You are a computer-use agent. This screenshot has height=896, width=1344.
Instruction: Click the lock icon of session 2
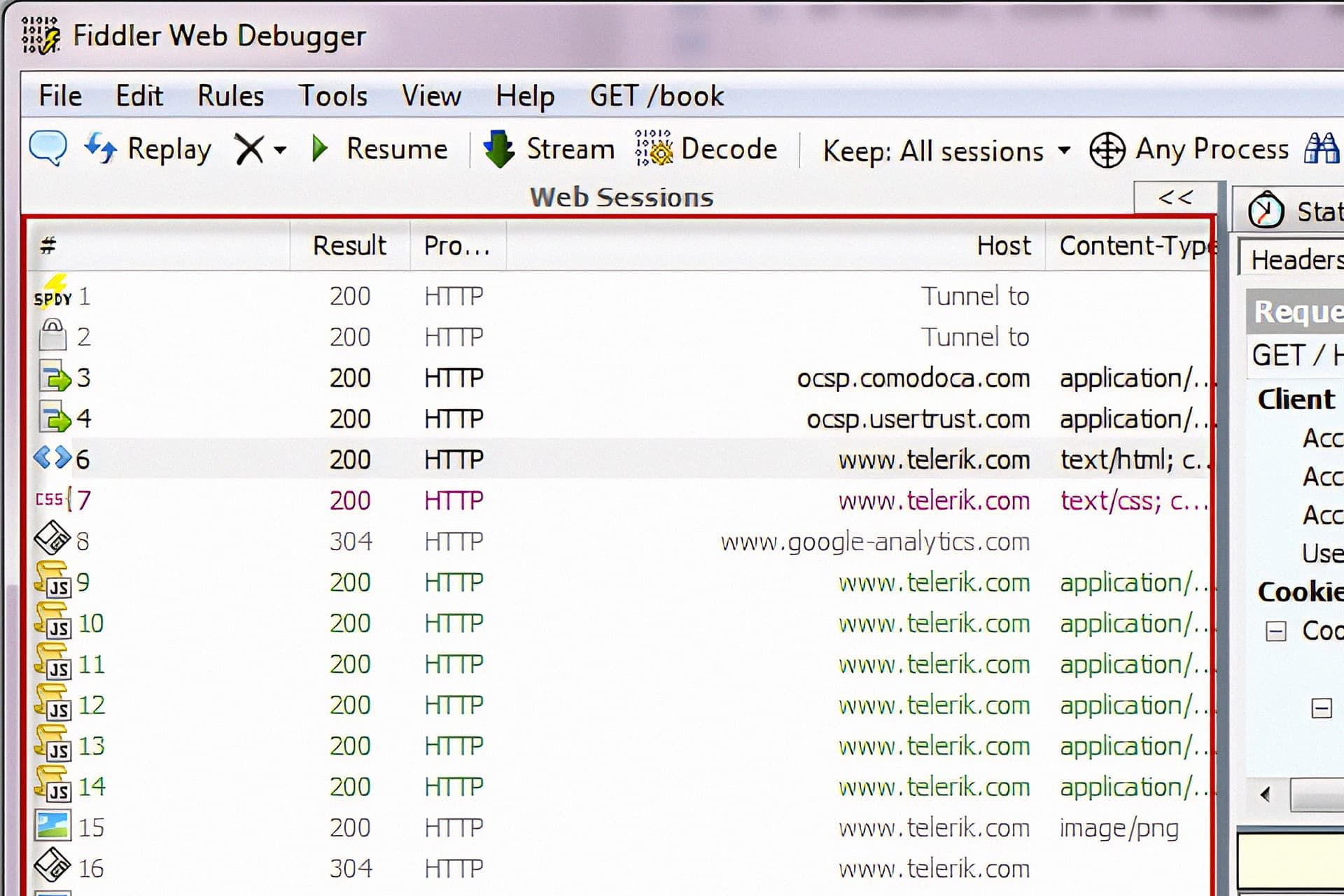(52, 335)
